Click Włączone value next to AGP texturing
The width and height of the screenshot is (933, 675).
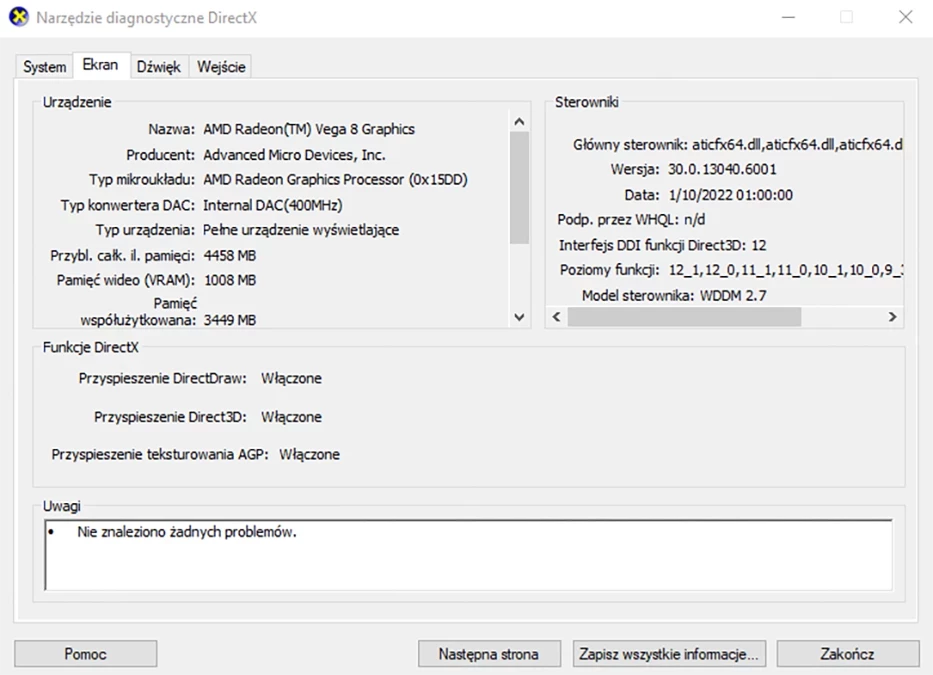click(309, 455)
